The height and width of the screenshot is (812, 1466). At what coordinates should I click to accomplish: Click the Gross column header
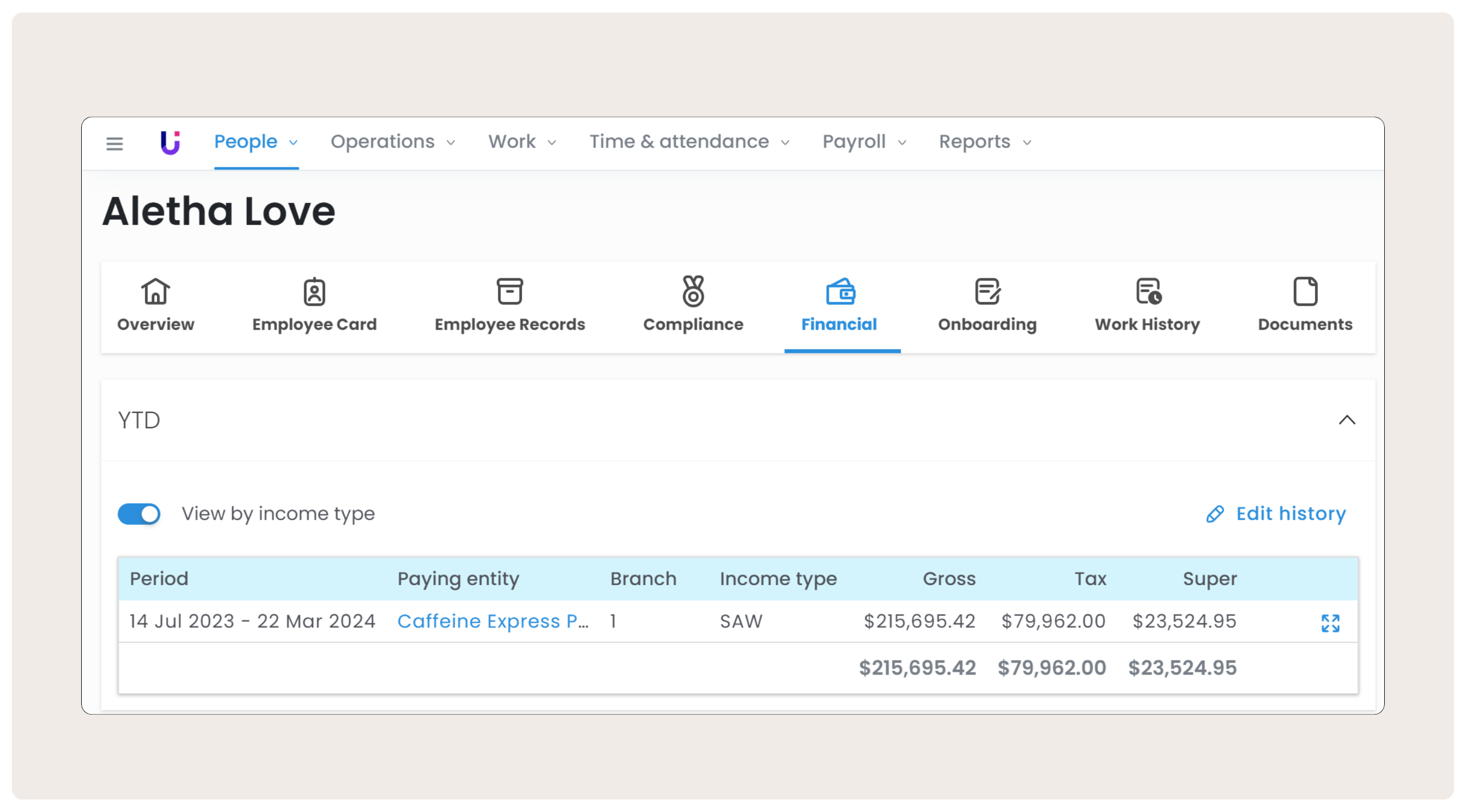[948, 579]
